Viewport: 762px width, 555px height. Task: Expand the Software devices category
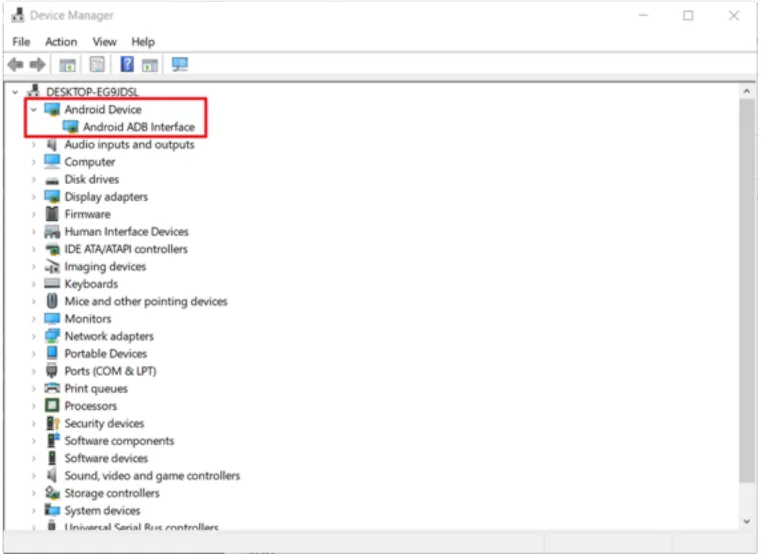tap(34, 459)
